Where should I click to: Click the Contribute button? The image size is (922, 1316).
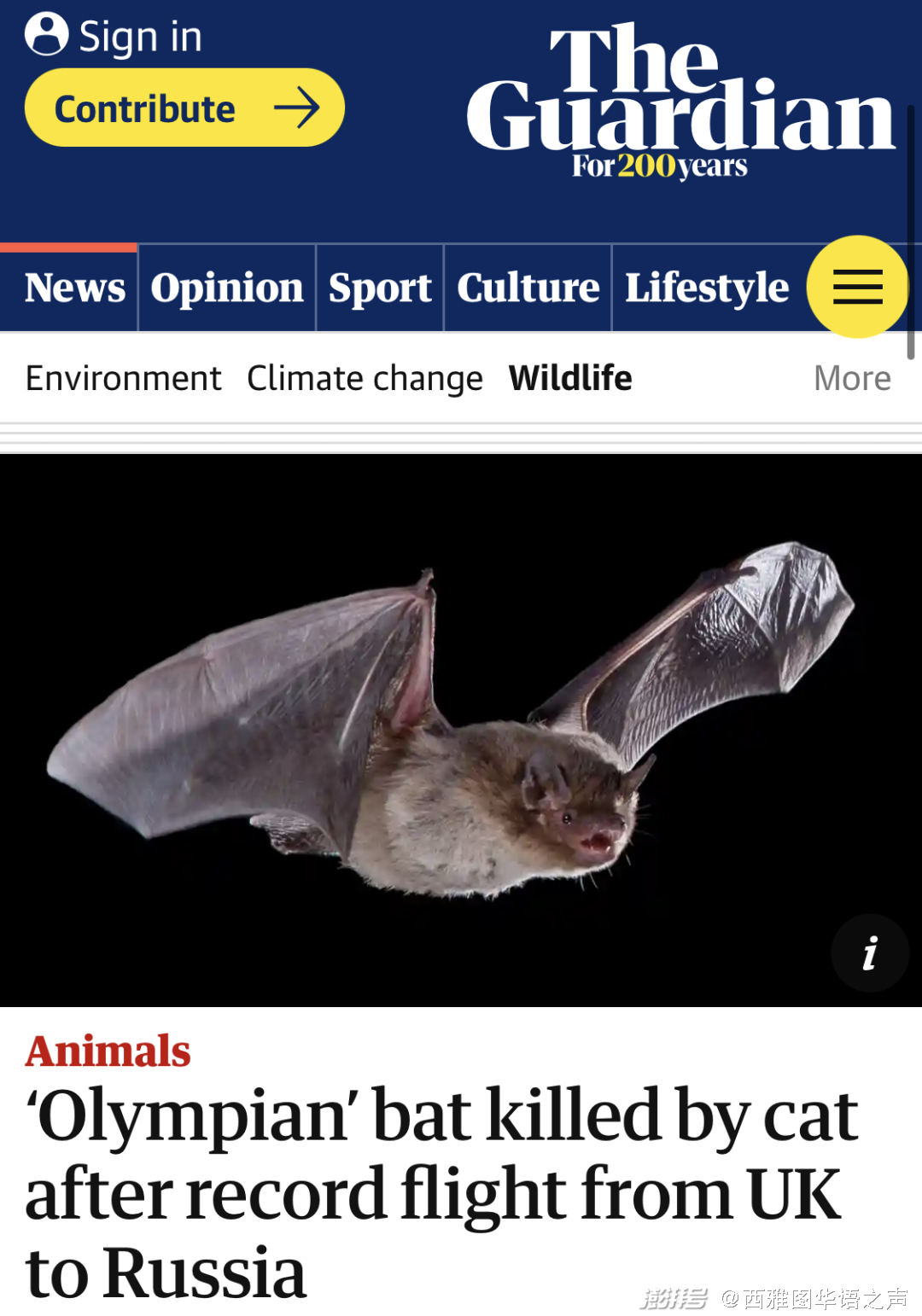coord(184,108)
